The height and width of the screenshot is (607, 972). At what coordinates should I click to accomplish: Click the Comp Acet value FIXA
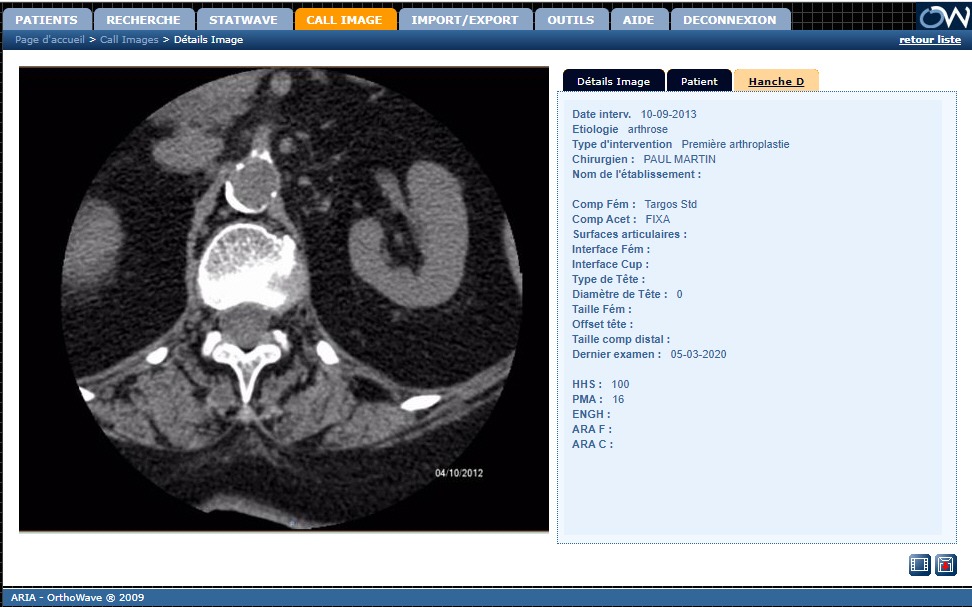click(658, 219)
